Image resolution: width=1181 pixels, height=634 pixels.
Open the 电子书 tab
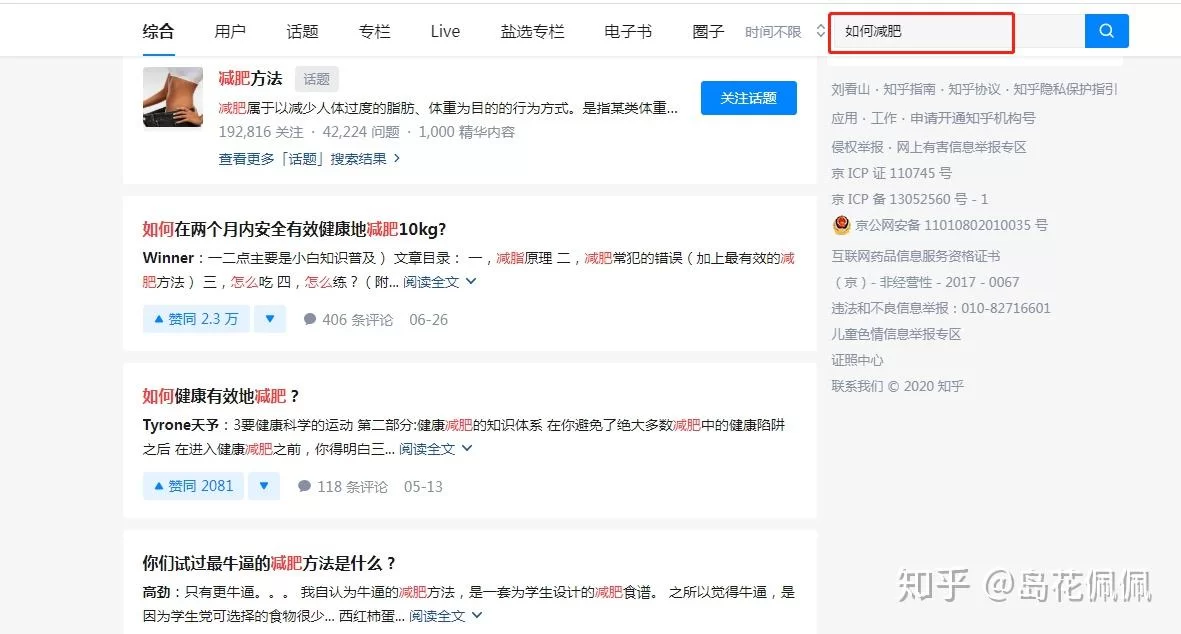tap(627, 31)
